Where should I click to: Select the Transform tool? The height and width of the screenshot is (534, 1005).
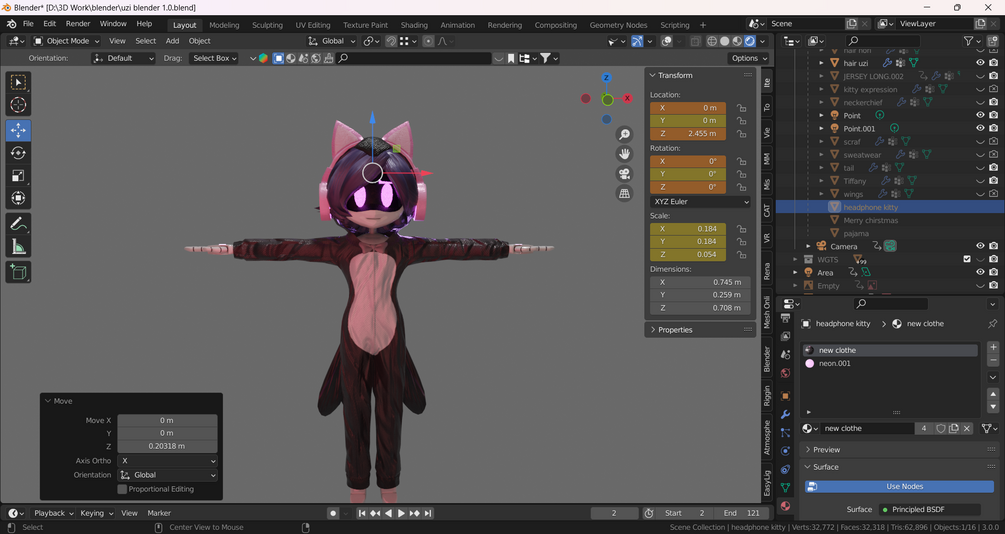pos(18,197)
